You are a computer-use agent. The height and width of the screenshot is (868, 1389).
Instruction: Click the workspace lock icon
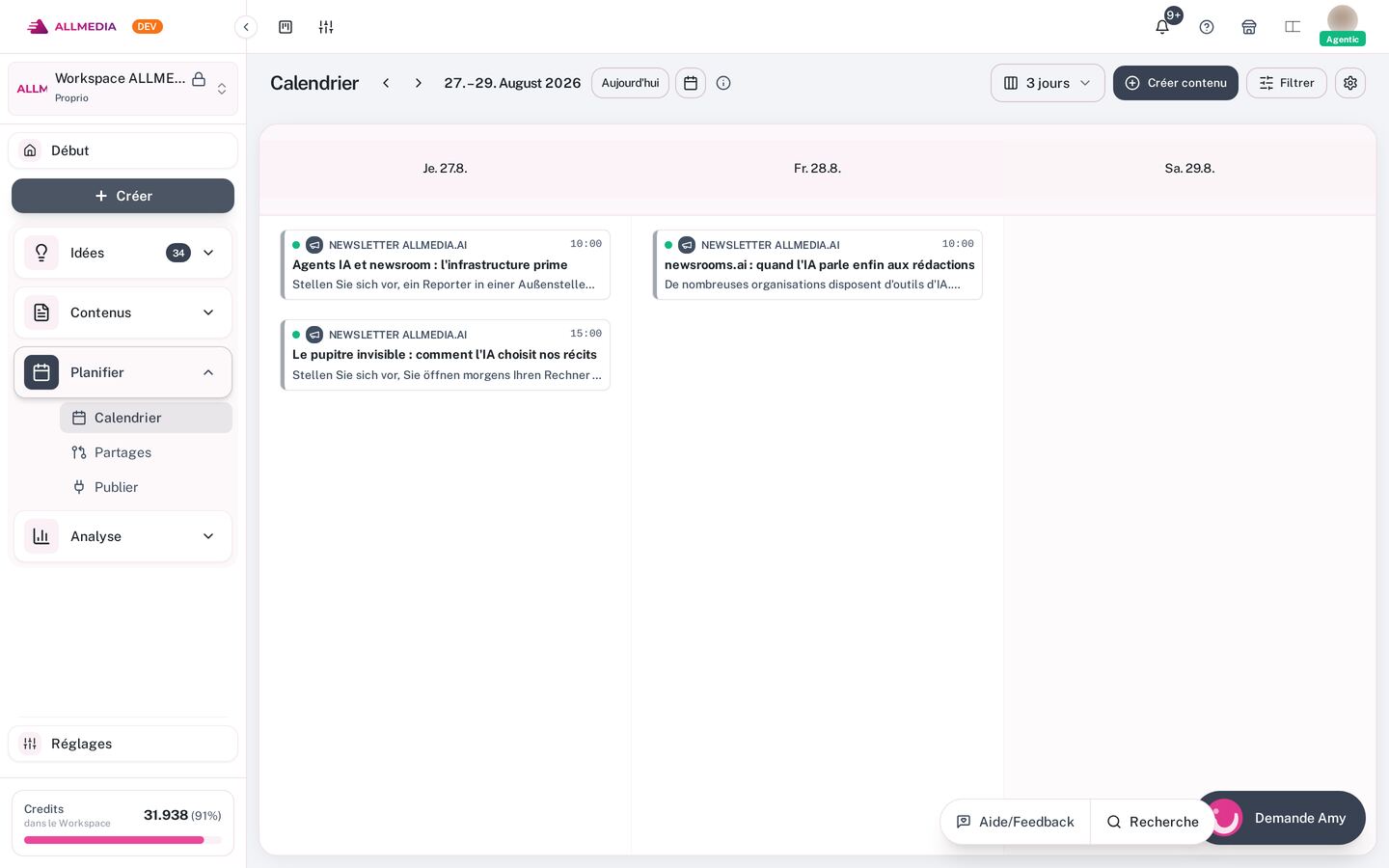(x=199, y=79)
